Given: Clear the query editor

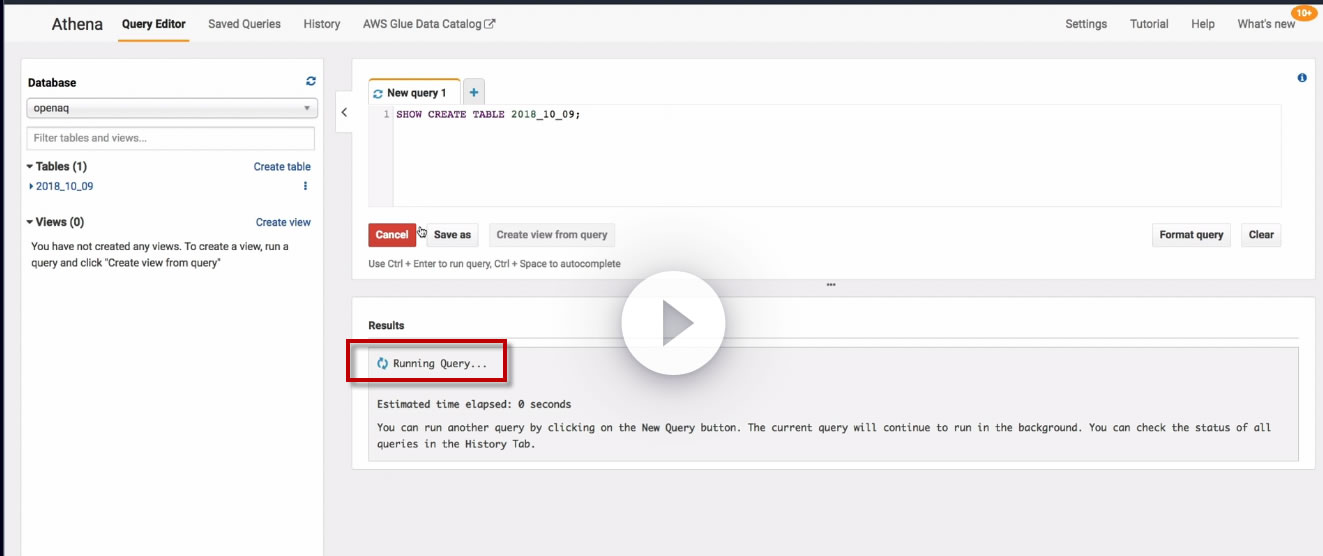Looking at the screenshot, I should 1261,235.
